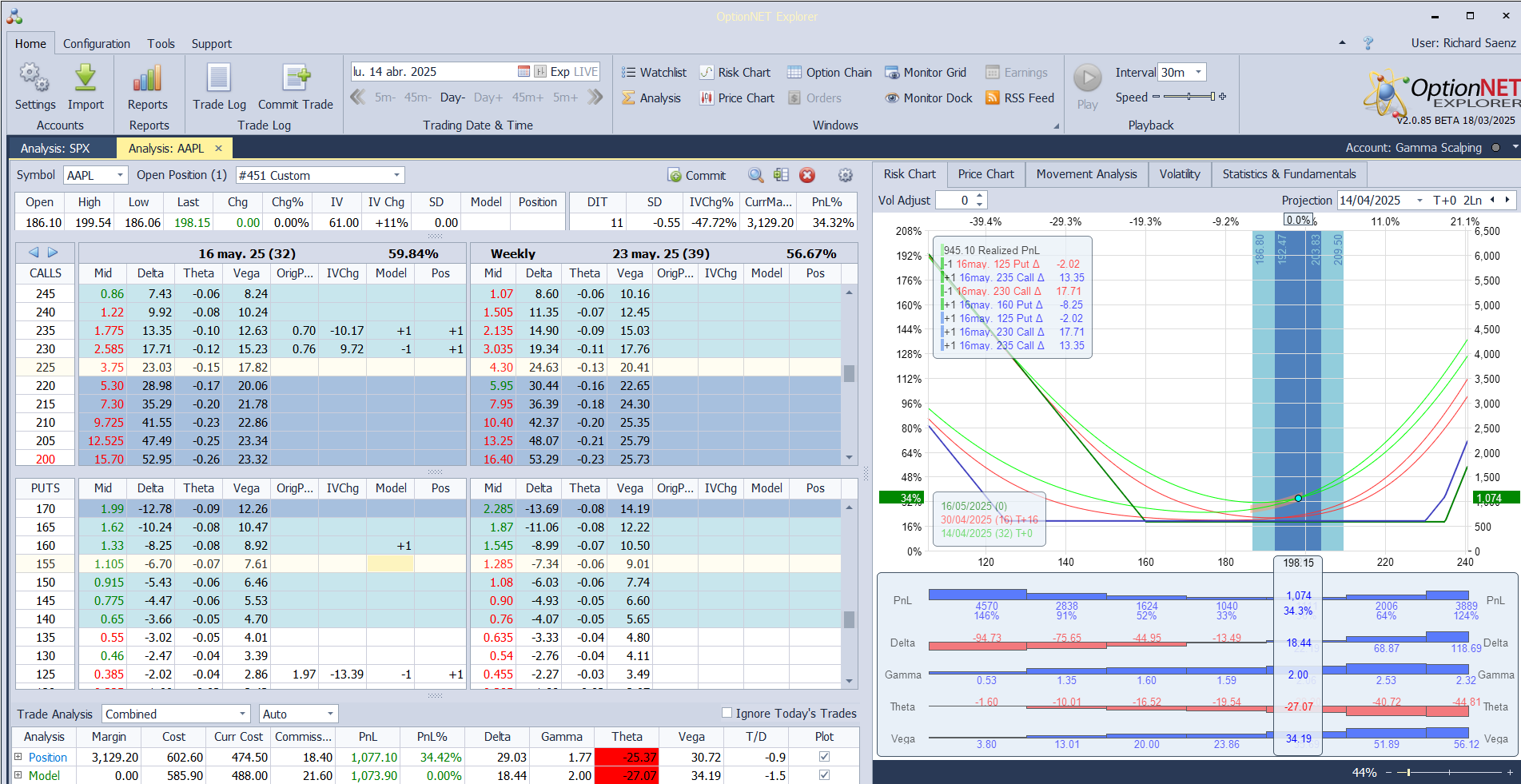Viewport: 1521px width, 784px height.
Task: Click the Day- time step button
Action: click(x=452, y=98)
